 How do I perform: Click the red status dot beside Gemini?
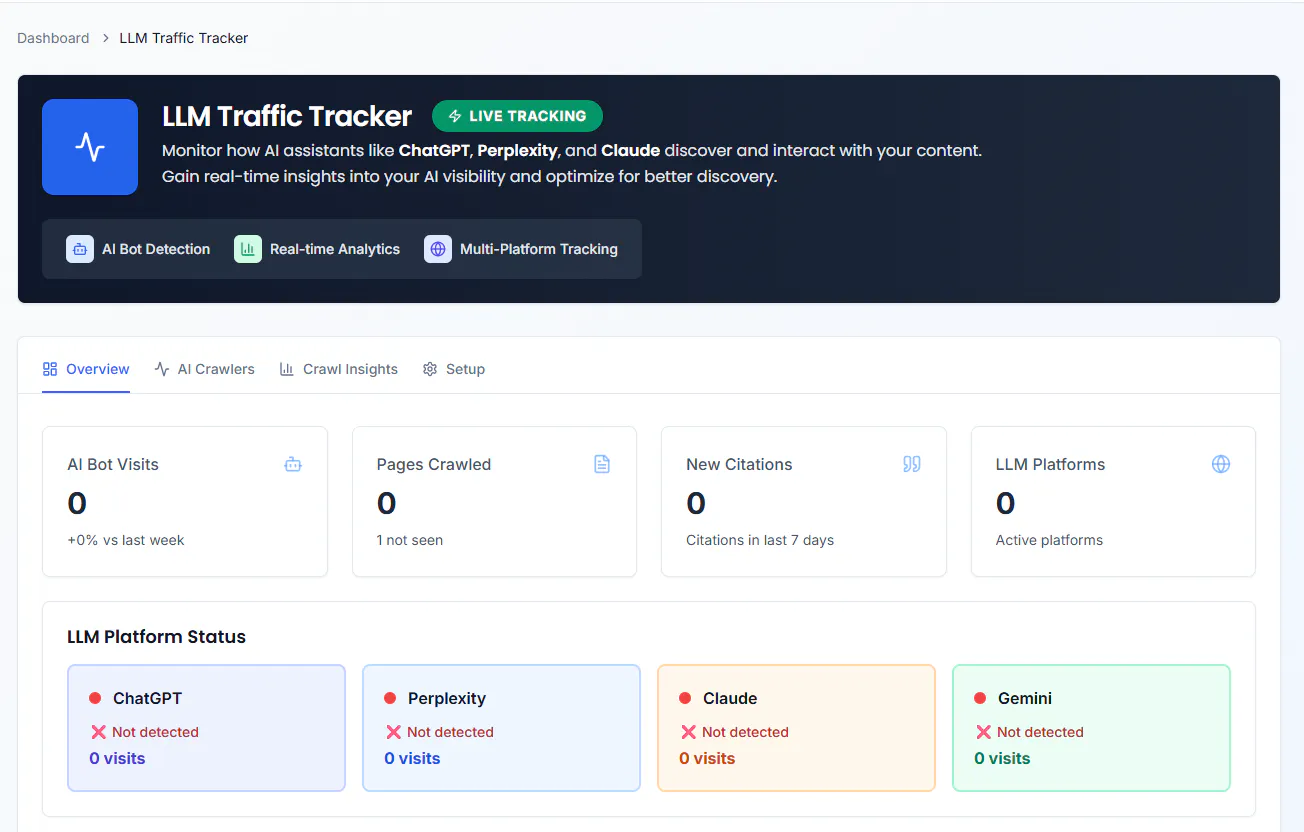980,698
